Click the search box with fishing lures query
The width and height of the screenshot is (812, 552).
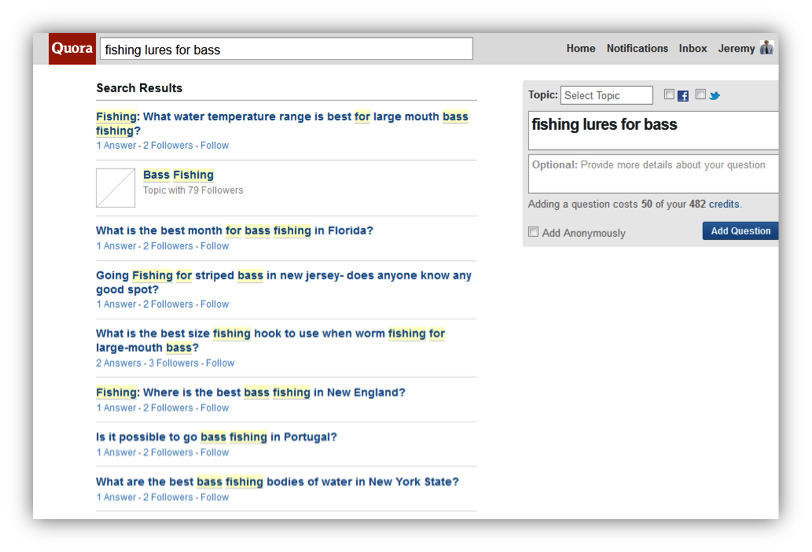[x=286, y=49]
